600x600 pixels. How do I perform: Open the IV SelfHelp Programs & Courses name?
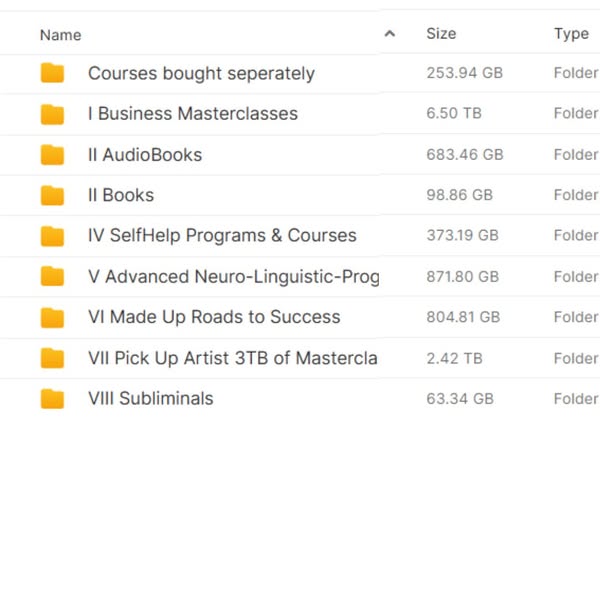tap(222, 236)
